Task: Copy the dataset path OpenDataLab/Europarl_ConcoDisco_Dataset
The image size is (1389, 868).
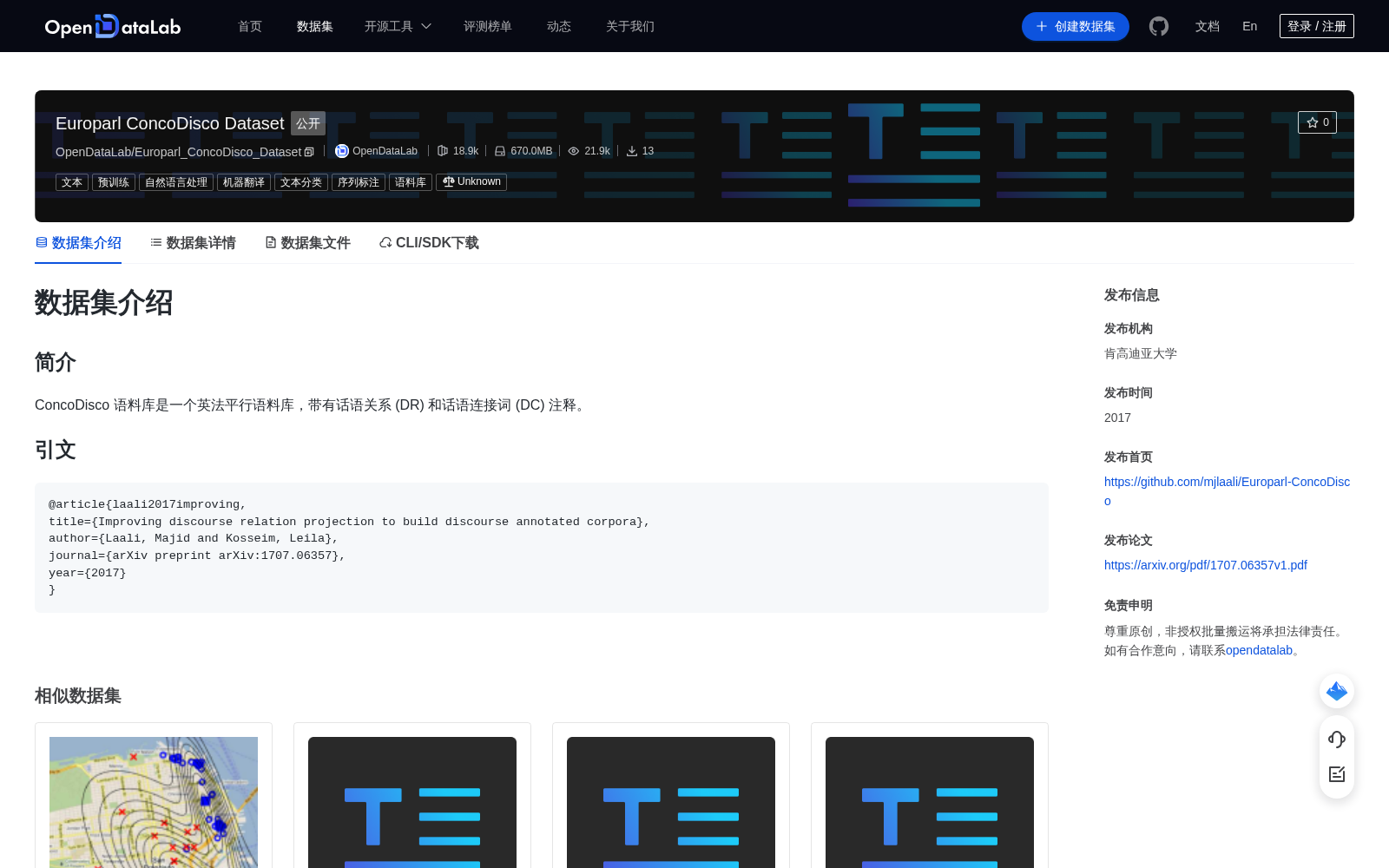Action: click(x=309, y=153)
